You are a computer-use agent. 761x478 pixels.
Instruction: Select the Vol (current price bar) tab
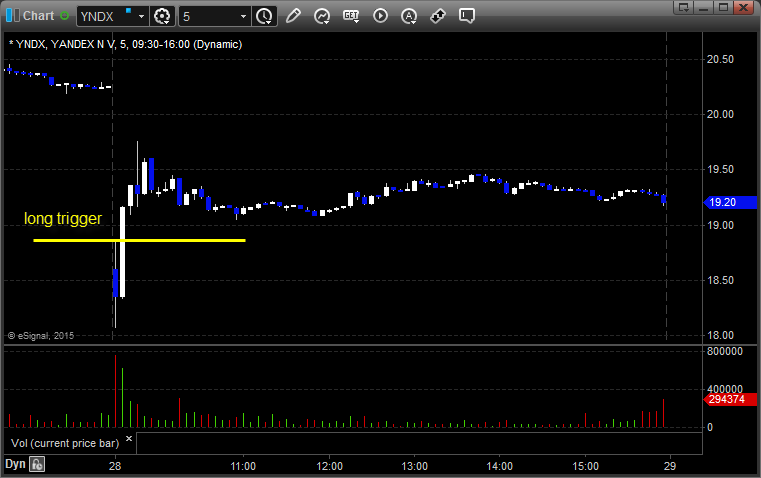coord(64,441)
